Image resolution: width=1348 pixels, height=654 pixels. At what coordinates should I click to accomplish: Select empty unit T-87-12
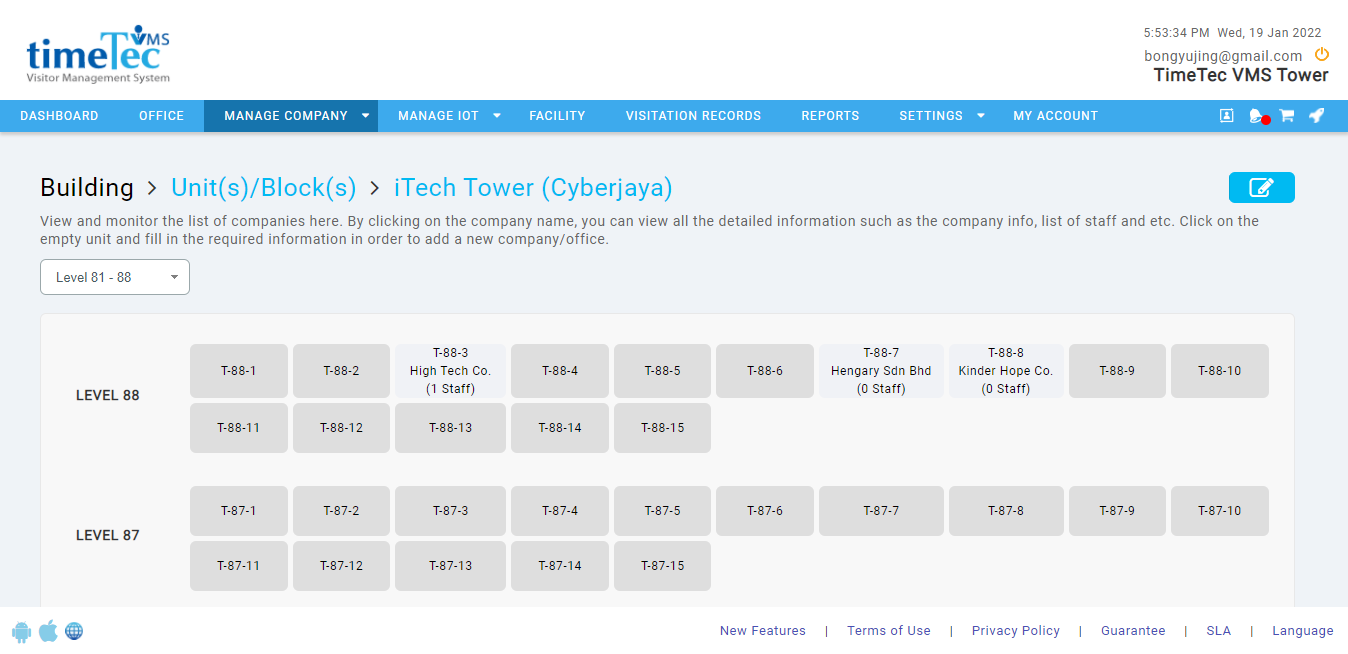(341, 566)
